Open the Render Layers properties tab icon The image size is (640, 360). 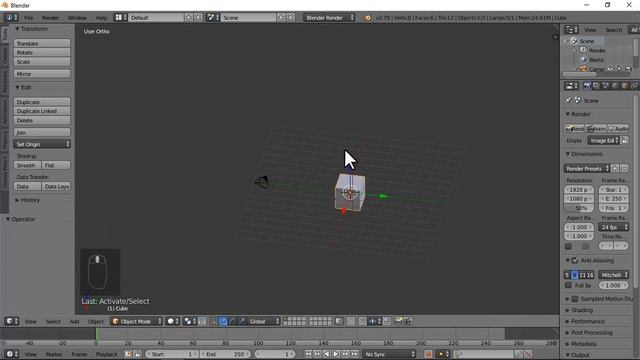tap(596, 86)
